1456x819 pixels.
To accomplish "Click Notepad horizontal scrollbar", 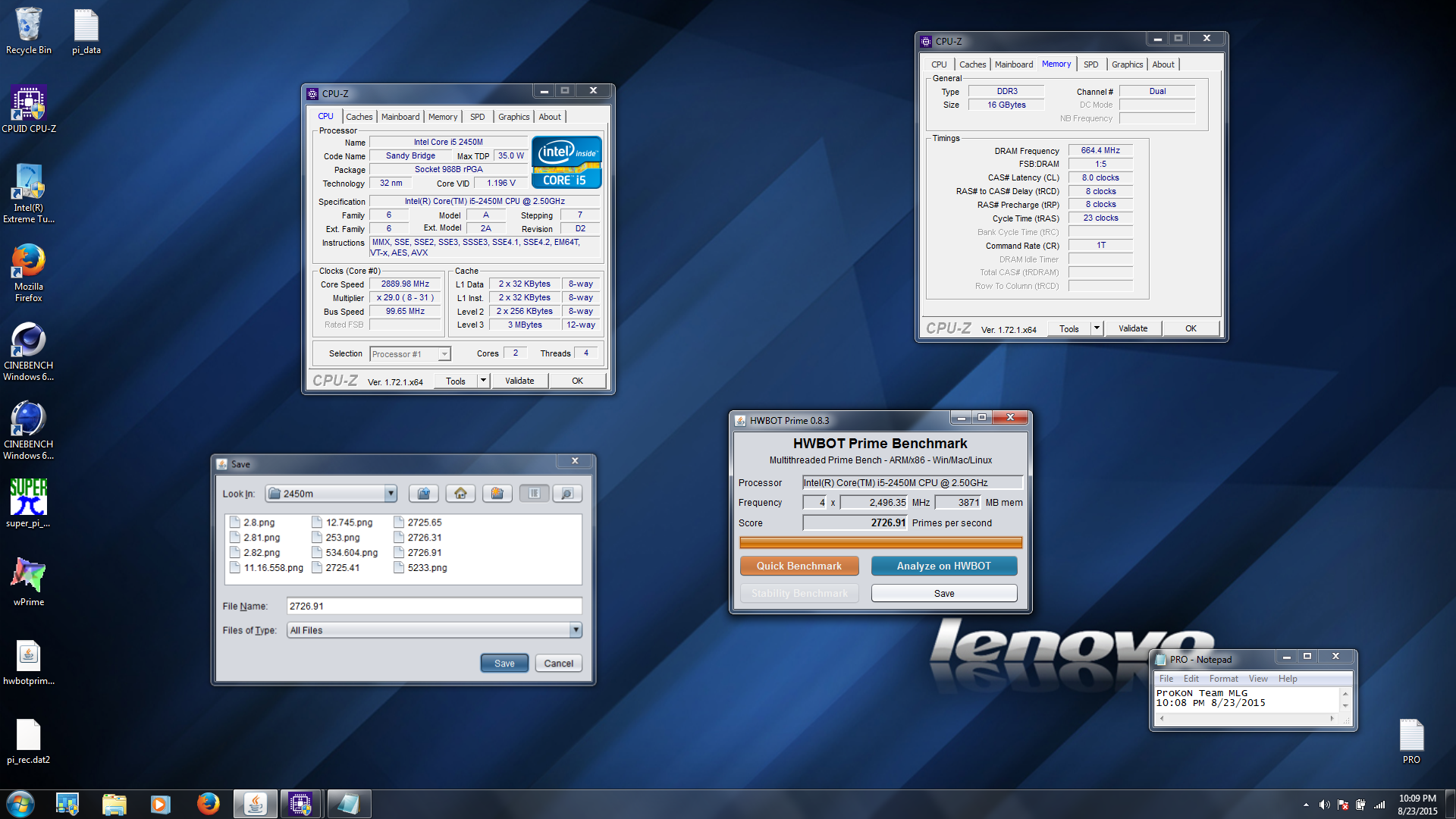I will click(1247, 718).
